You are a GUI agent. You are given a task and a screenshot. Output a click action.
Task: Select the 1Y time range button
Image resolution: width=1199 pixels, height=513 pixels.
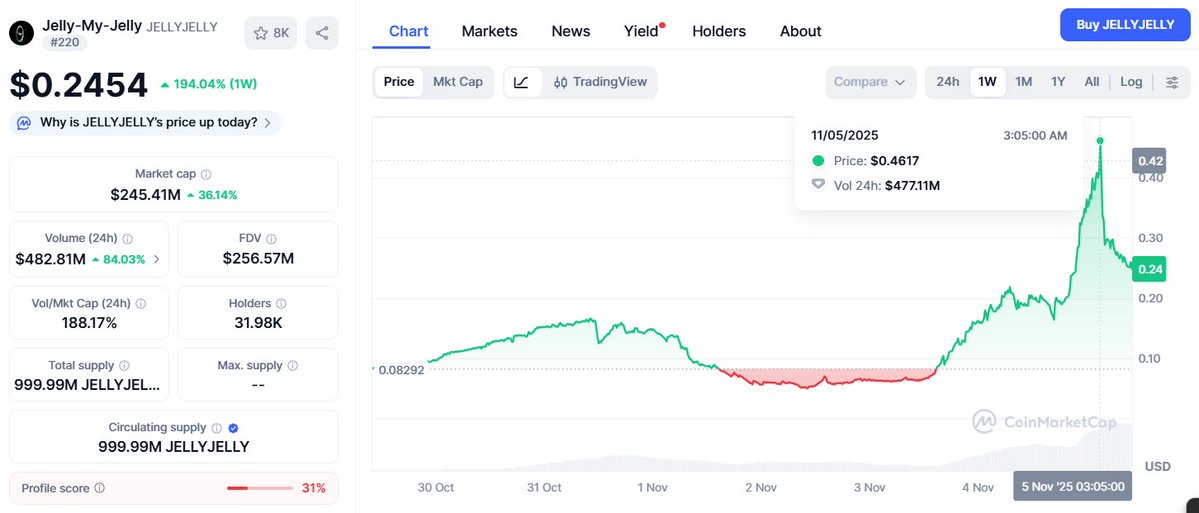[1058, 82]
